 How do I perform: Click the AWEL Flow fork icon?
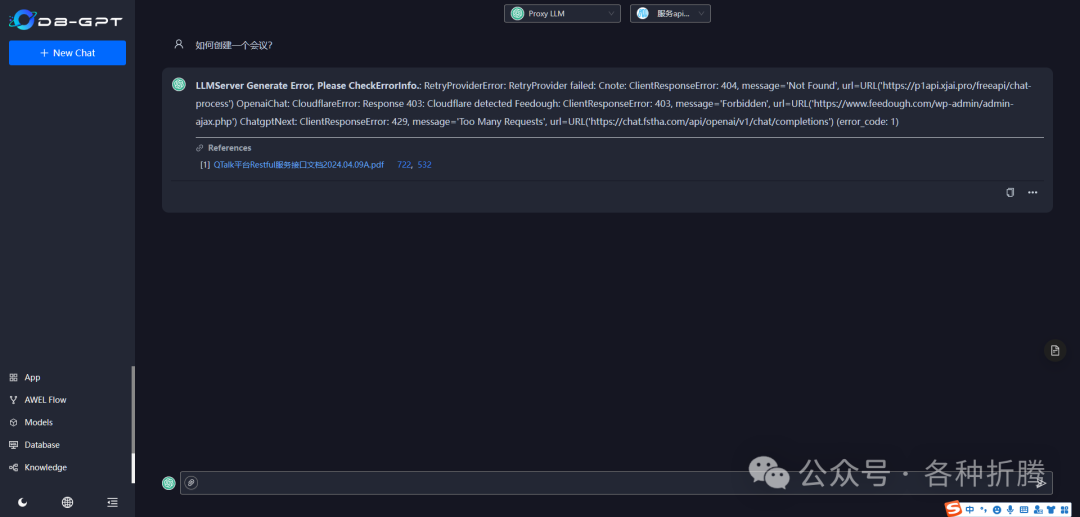(13, 400)
